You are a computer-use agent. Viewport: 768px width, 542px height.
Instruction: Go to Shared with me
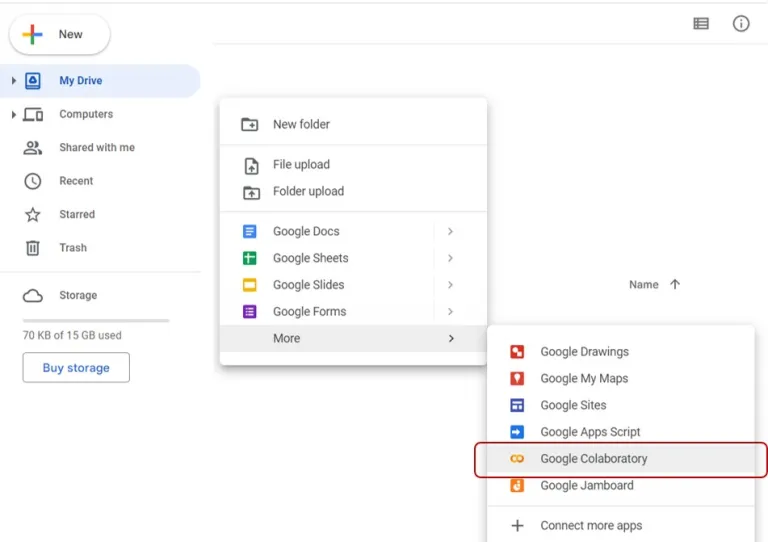tap(100, 148)
